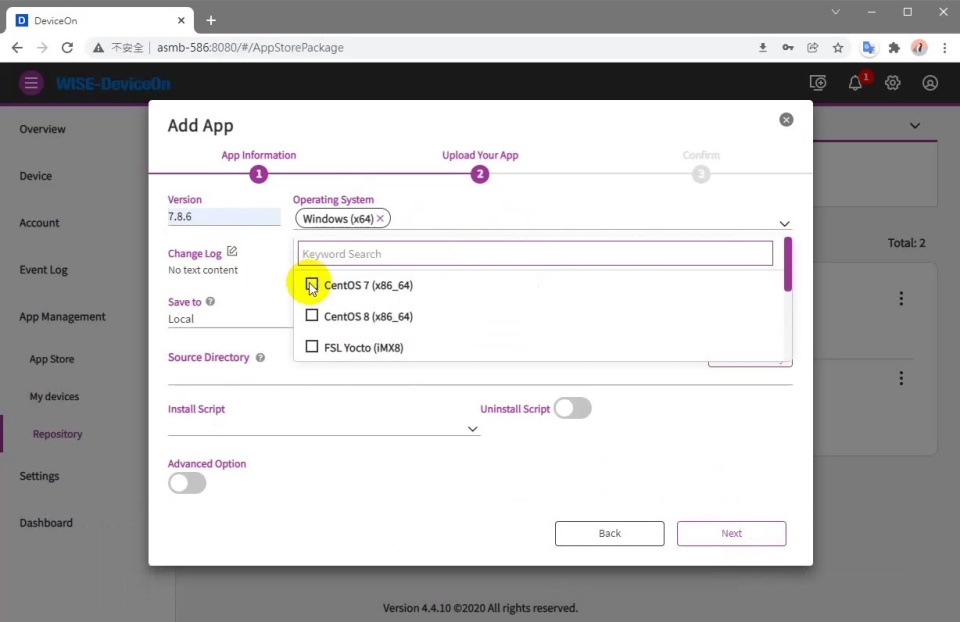Screen dimensions: 960x622
Task: Open the user account icon
Action: (930, 83)
